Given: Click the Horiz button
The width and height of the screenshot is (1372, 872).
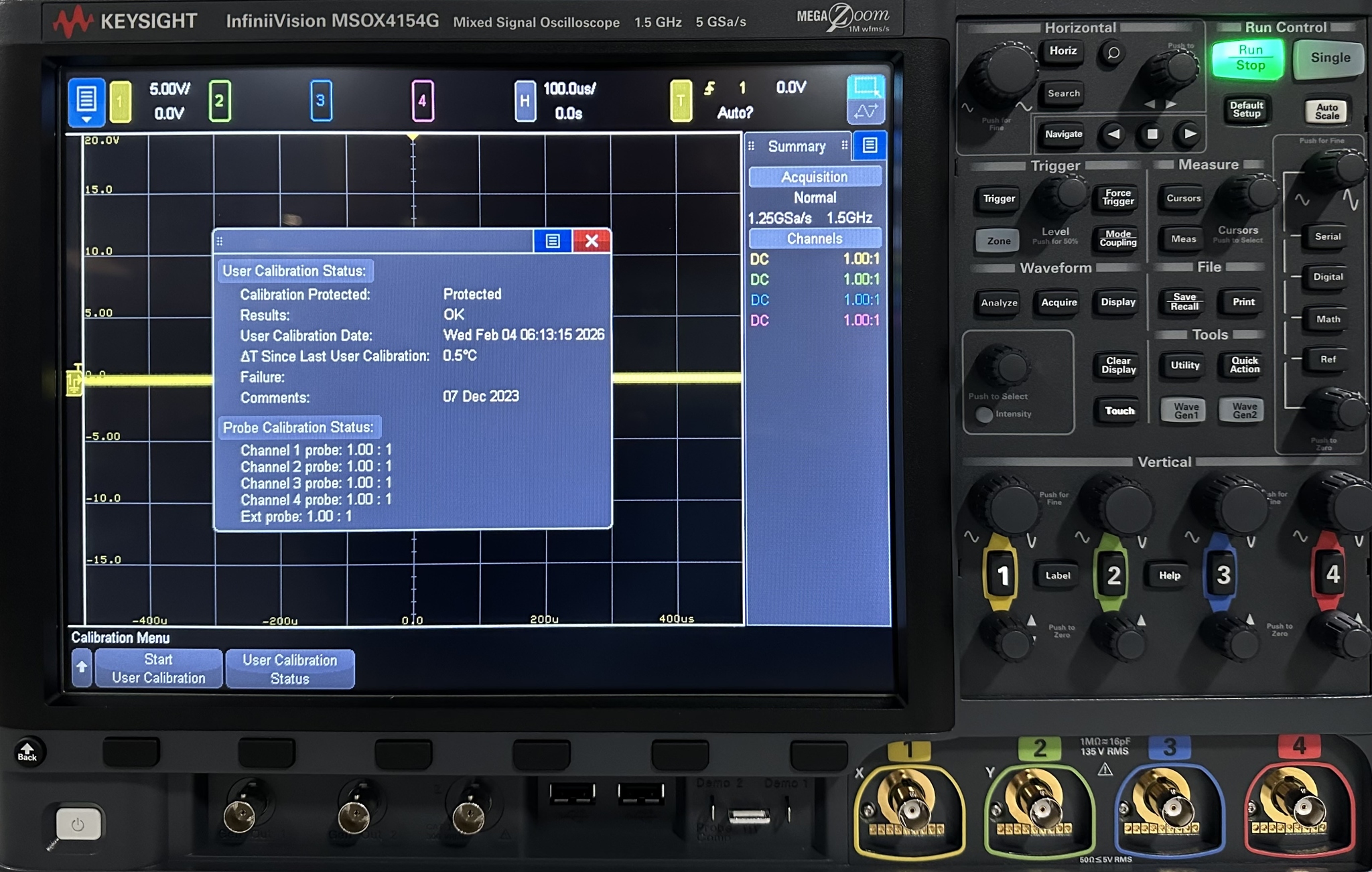Looking at the screenshot, I should [x=1062, y=51].
